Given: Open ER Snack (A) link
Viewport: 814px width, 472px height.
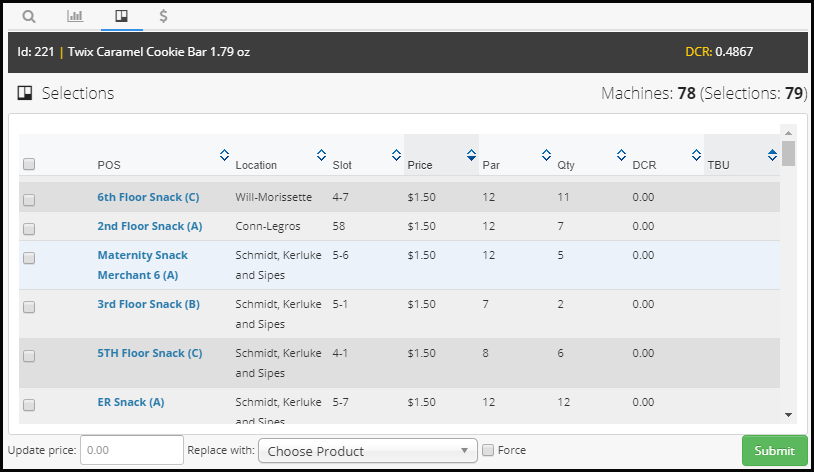Looking at the screenshot, I should [131, 402].
